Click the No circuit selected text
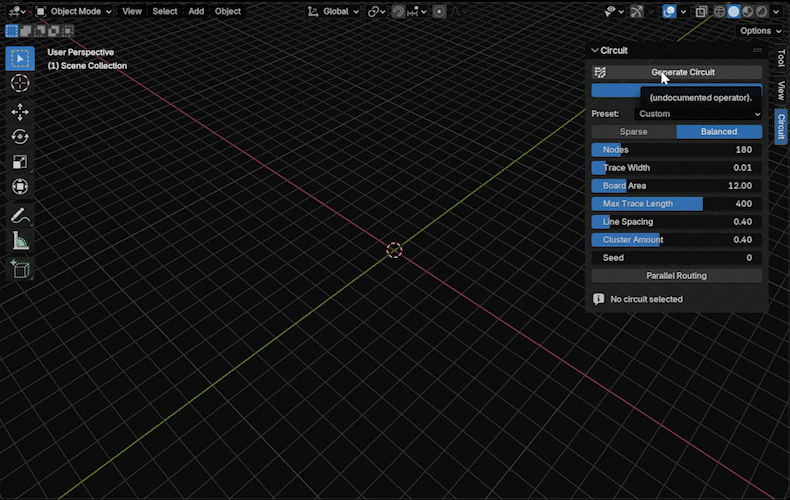This screenshot has height=500, width=790. coord(646,299)
